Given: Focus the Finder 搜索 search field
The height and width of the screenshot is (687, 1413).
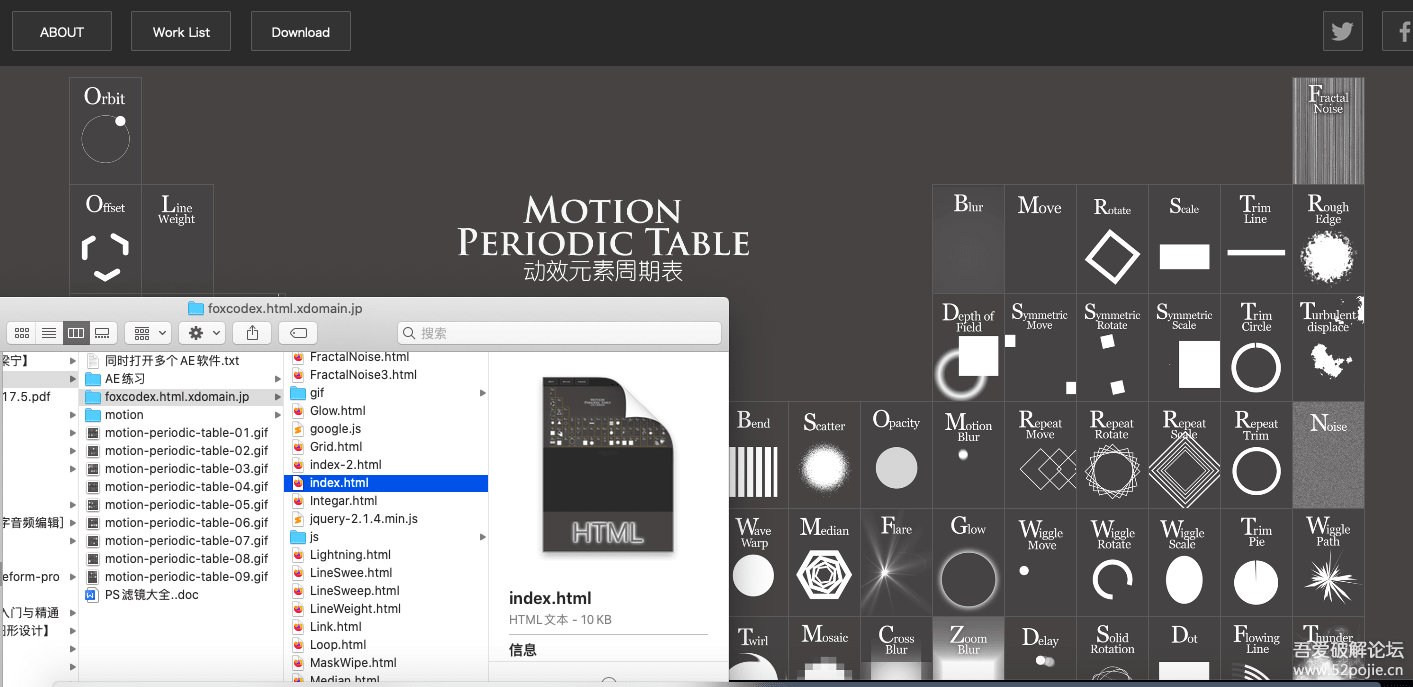Looking at the screenshot, I should pyautogui.click(x=559, y=333).
